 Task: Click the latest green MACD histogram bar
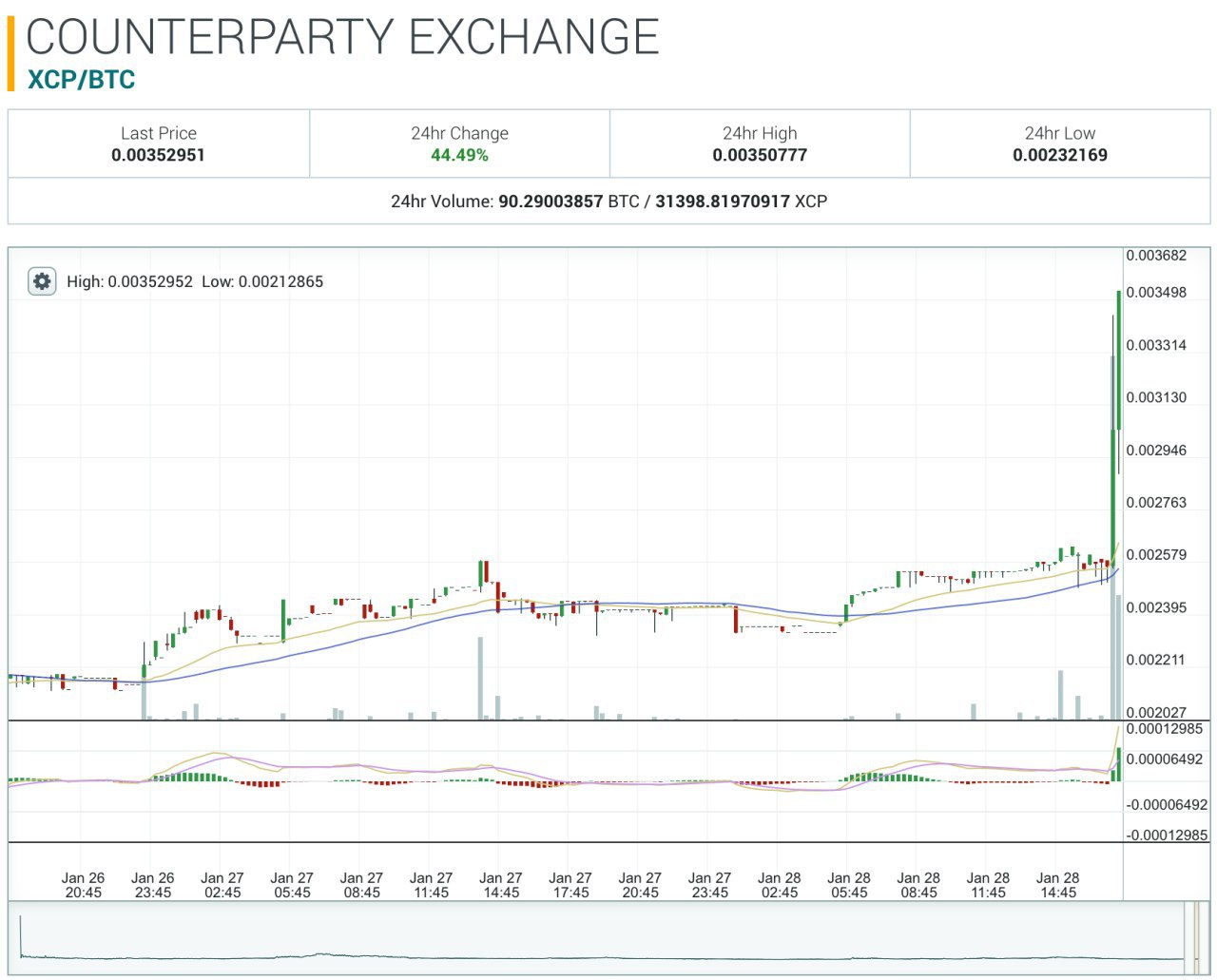pos(1118,765)
